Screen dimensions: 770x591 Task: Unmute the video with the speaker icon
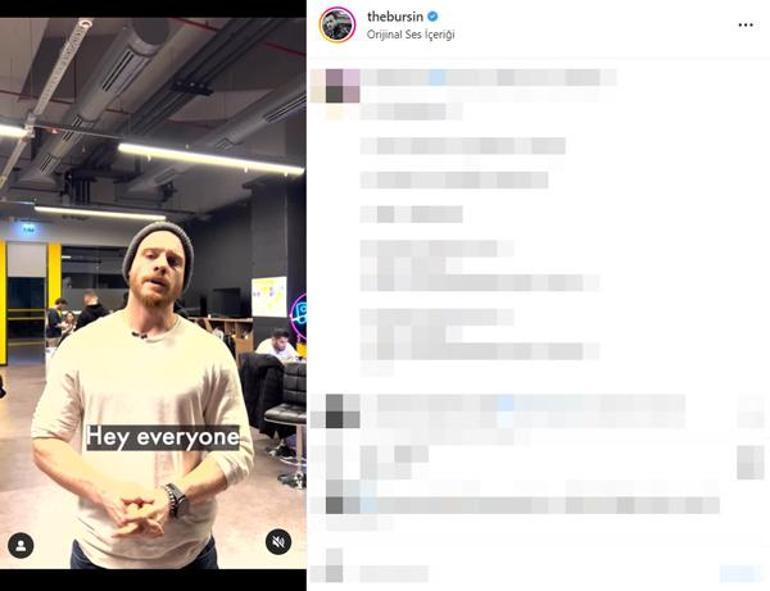[278, 542]
